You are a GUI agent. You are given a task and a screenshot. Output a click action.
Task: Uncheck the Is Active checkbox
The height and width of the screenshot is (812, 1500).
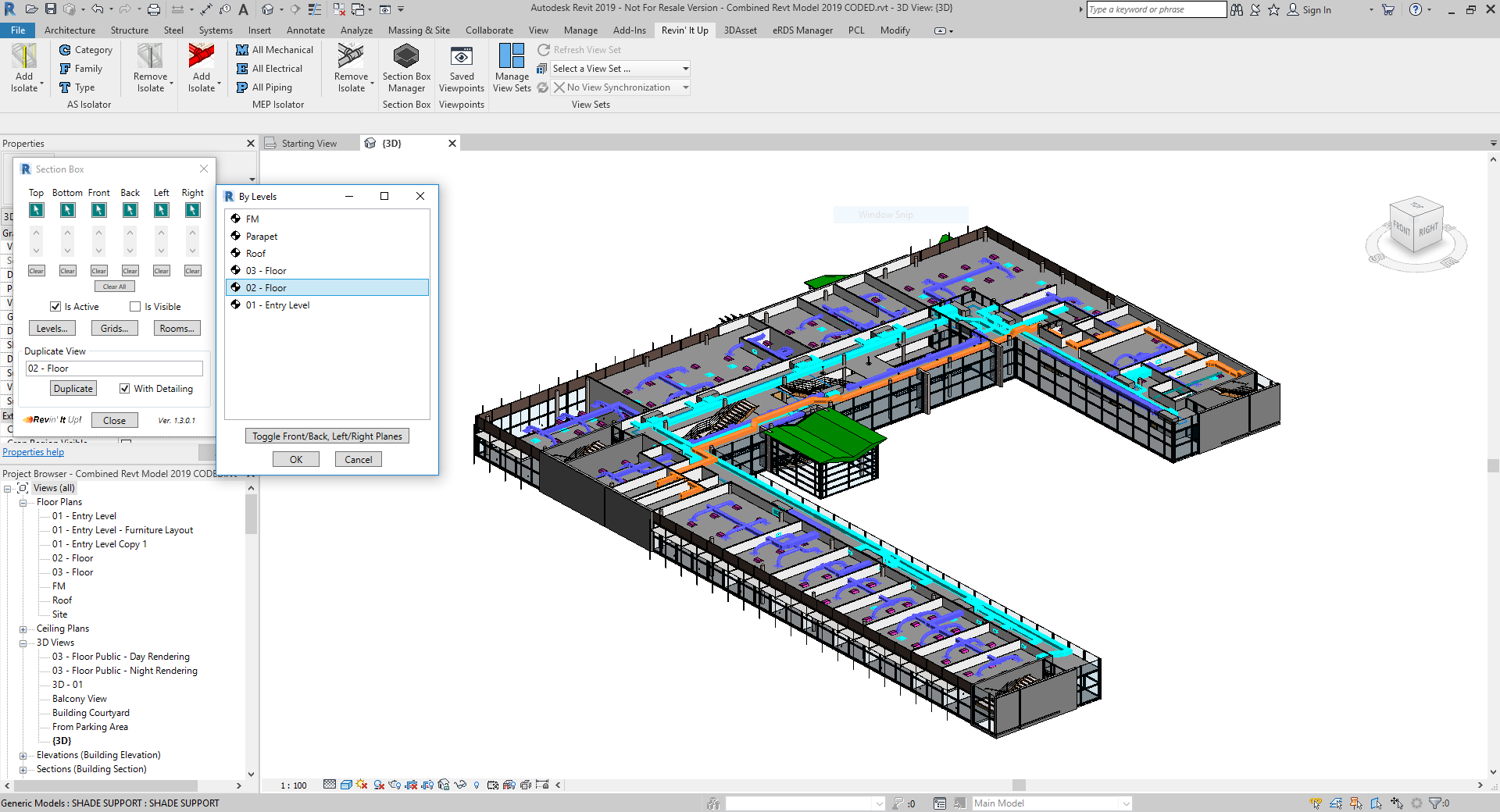pyautogui.click(x=55, y=307)
